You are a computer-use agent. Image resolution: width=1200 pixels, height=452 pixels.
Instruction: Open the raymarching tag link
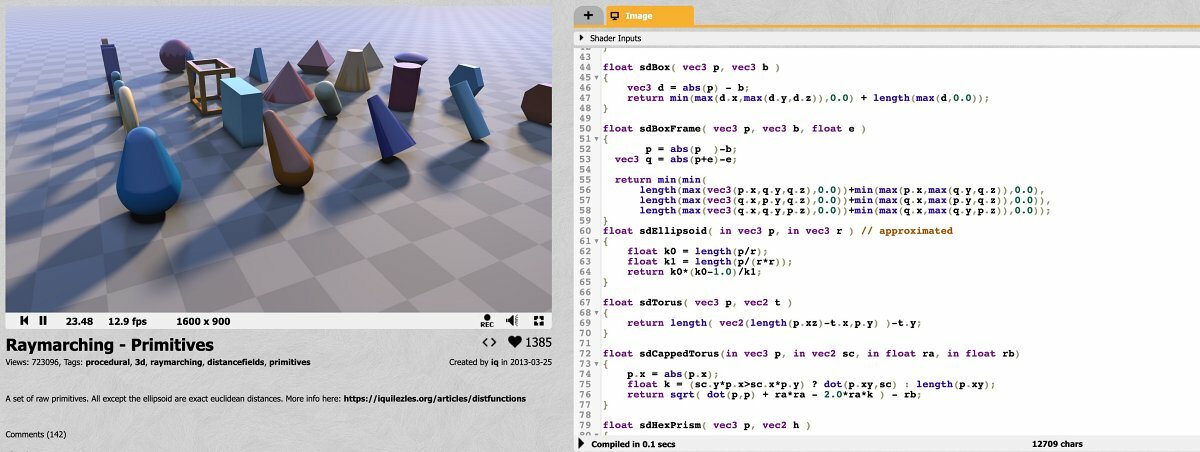point(175,362)
